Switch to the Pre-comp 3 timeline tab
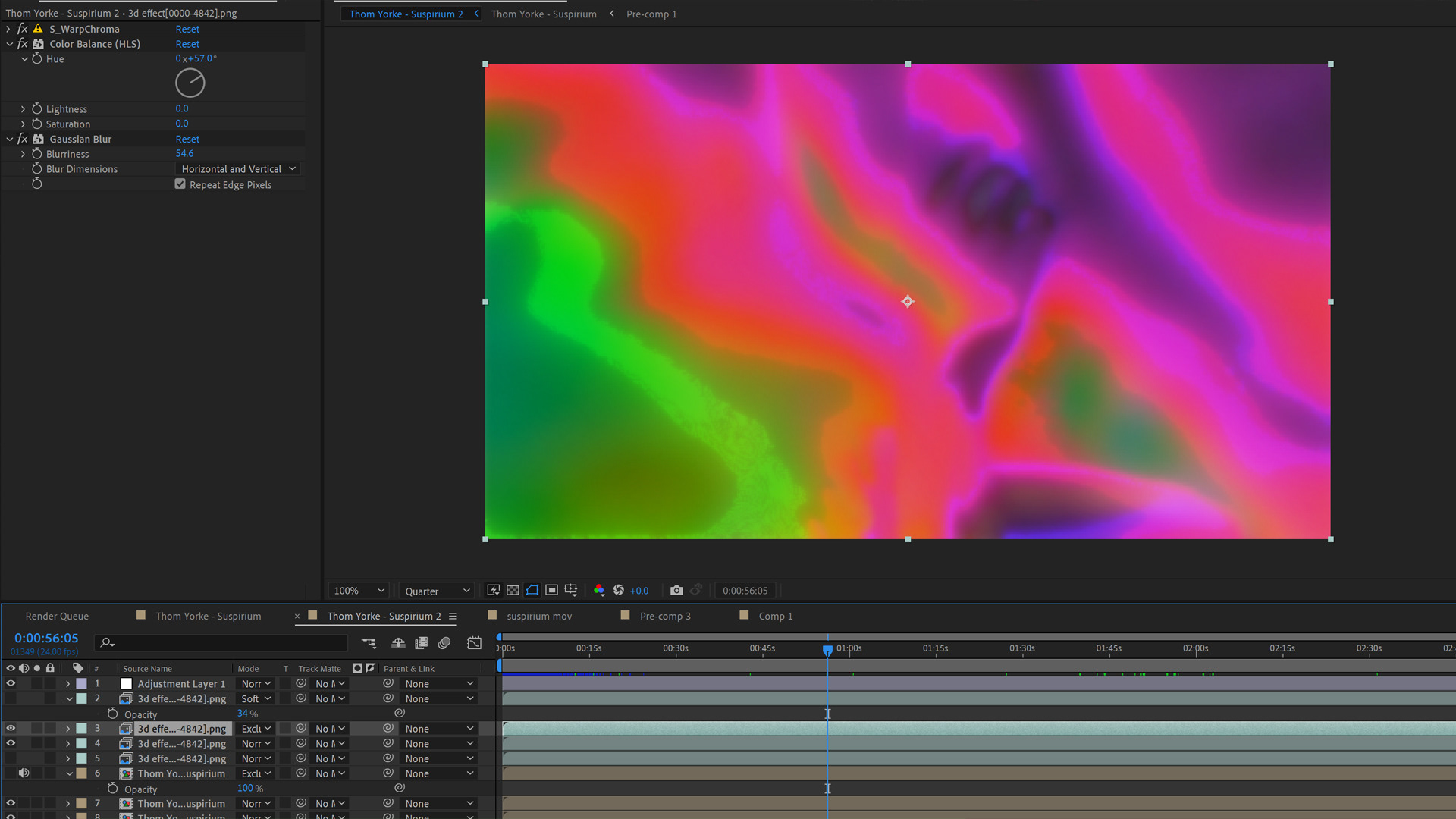Screen dimensions: 1456x819 pyautogui.click(x=664, y=616)
